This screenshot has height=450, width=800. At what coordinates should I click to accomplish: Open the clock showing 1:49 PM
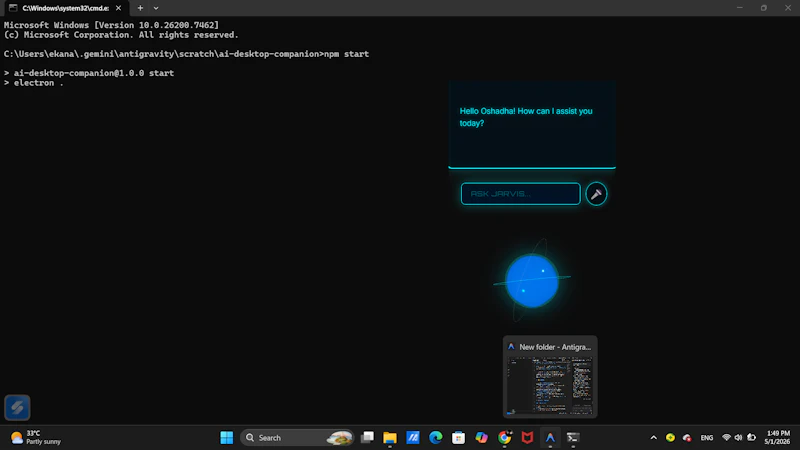777,437
